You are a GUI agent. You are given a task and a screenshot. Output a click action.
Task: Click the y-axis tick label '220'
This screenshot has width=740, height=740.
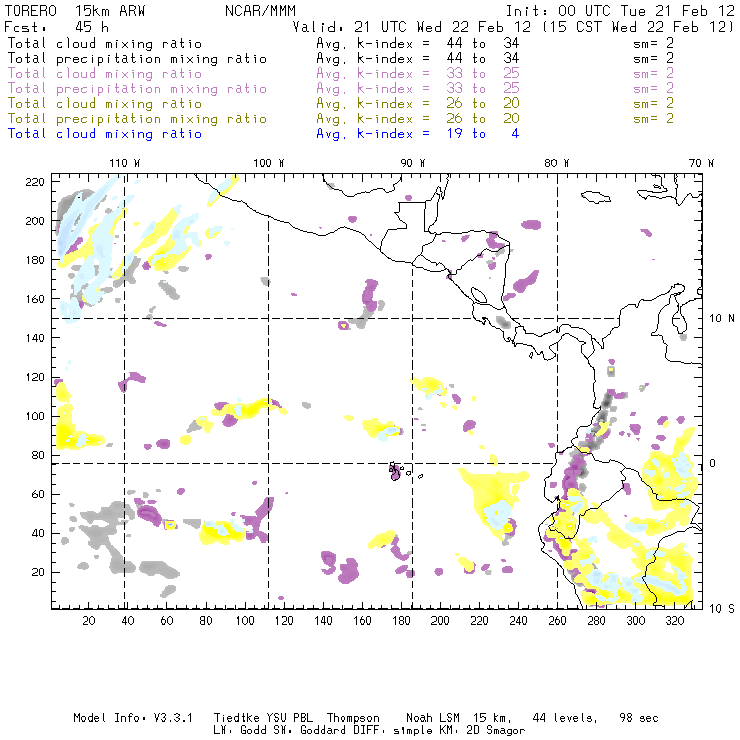tap(35, 182)
